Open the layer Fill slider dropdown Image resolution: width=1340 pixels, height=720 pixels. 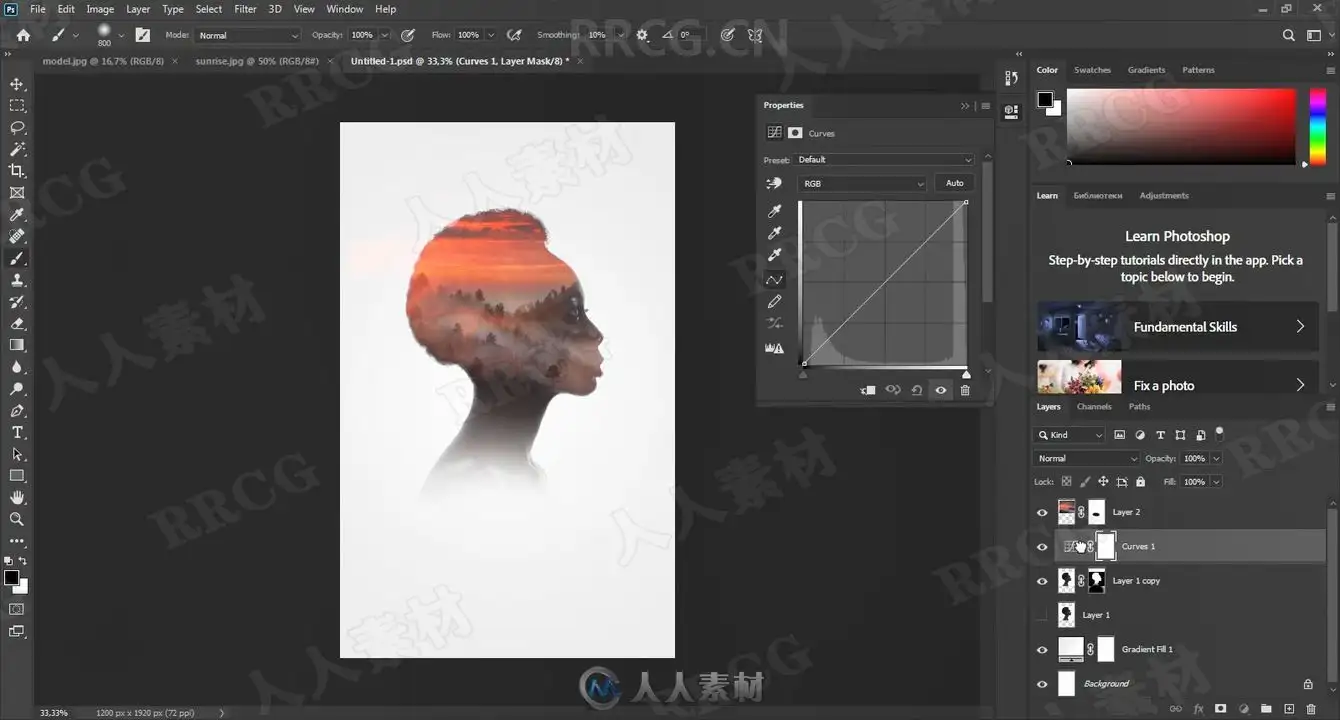click(x=1216, y=482)
